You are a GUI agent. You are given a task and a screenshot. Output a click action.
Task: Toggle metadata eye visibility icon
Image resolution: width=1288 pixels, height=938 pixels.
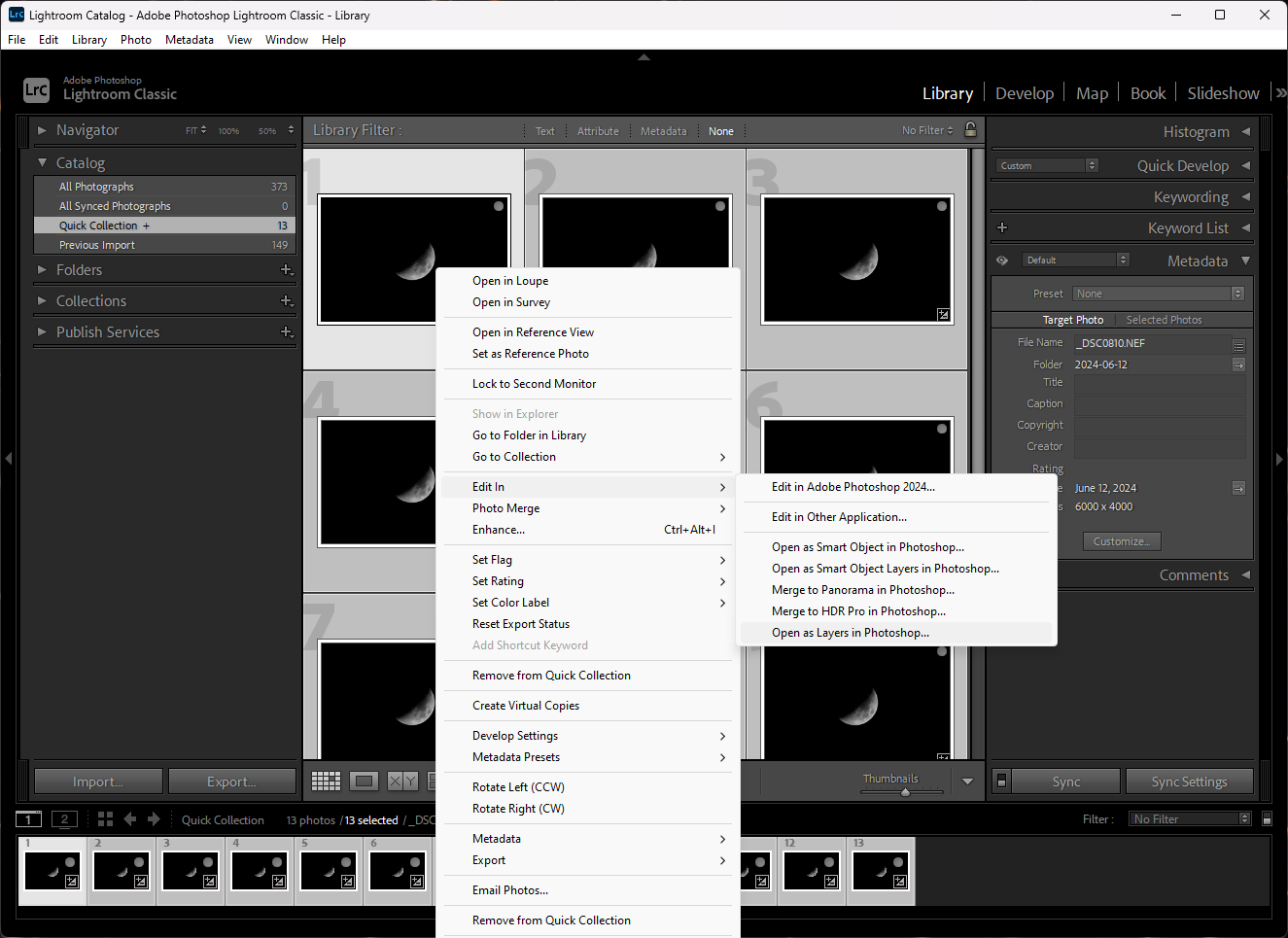[1002, 261]
